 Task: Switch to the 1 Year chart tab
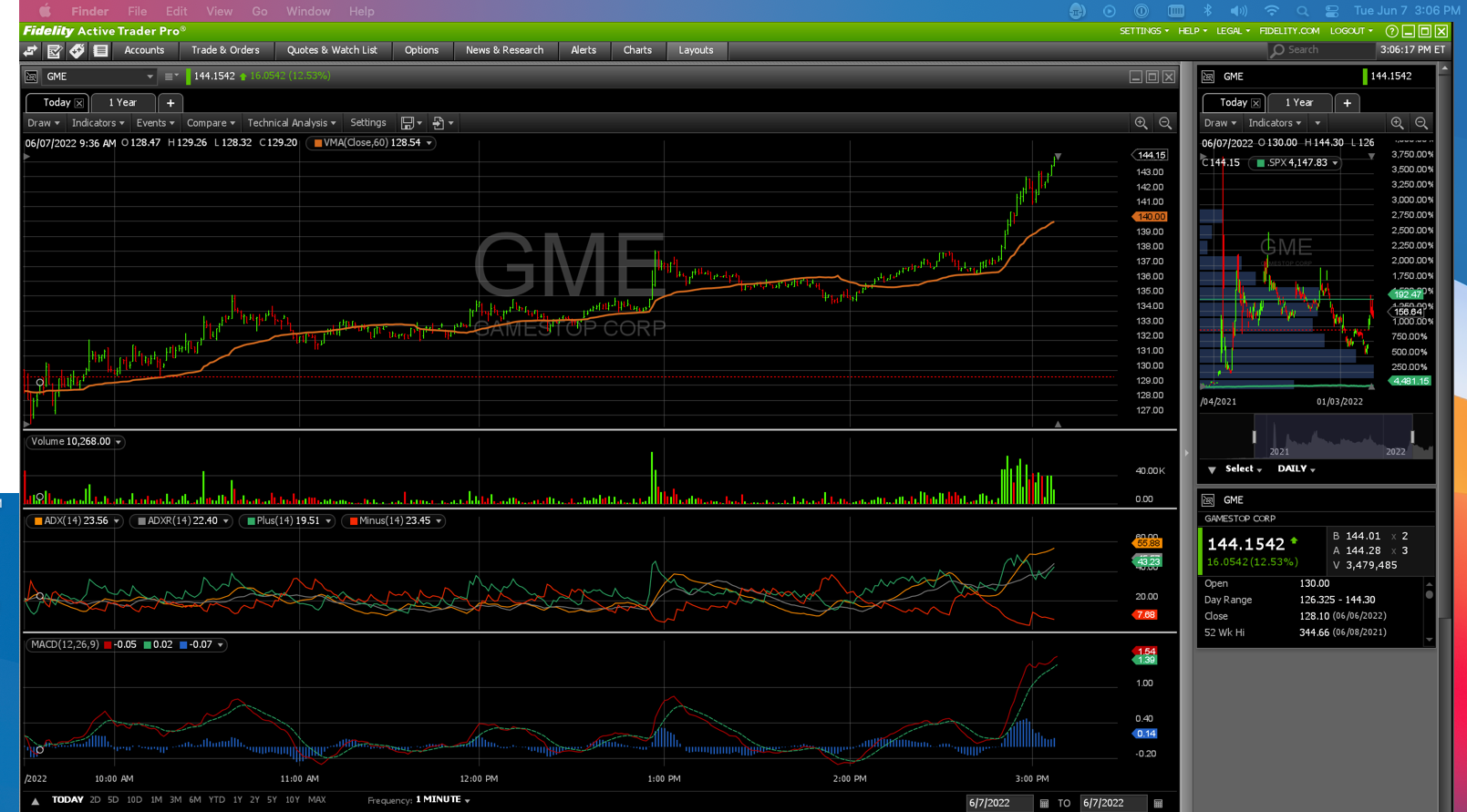pos(122,103)
